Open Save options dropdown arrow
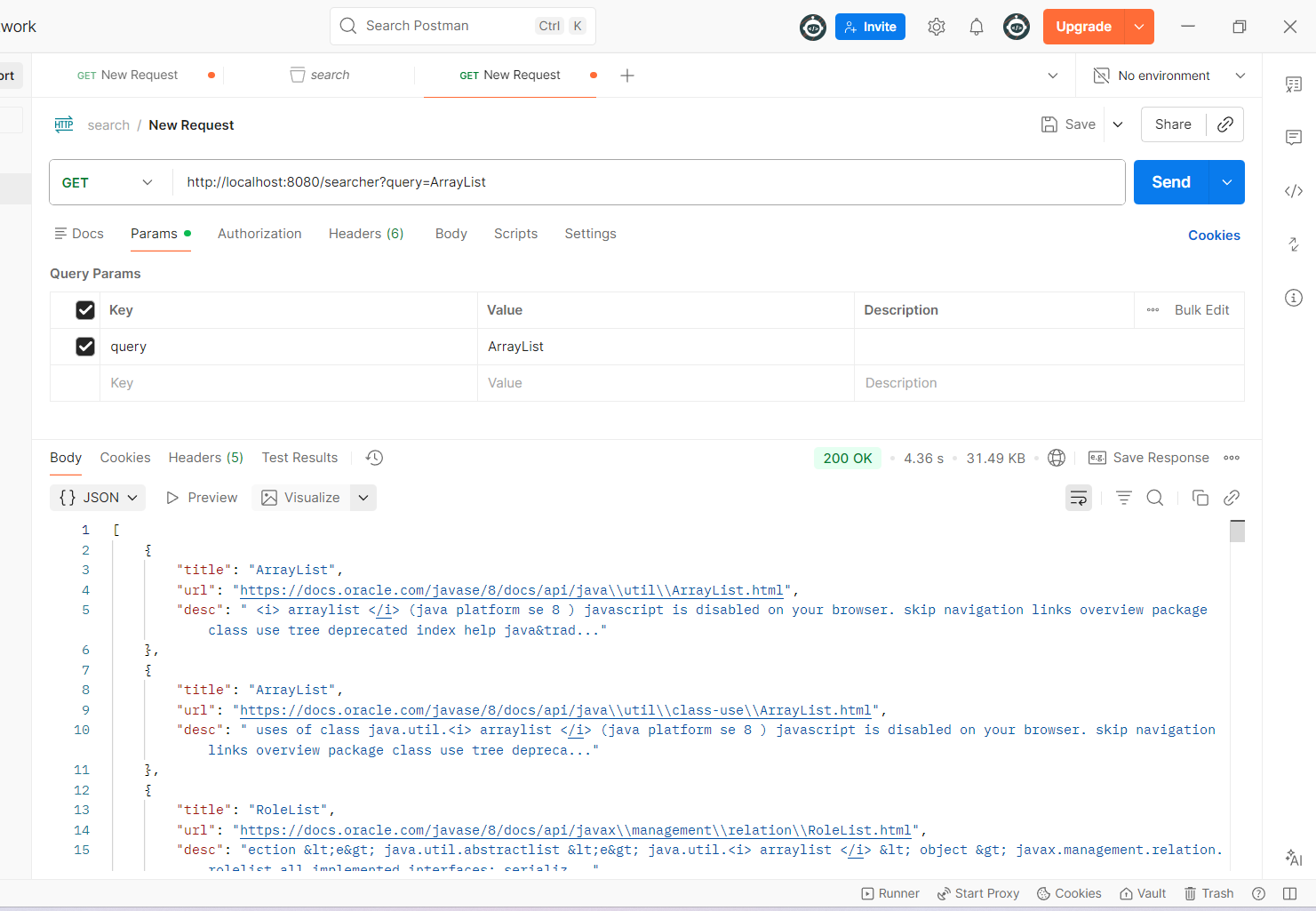Image resolution: width=1316 pixels, height=911 pixels. coord(1118,124)
